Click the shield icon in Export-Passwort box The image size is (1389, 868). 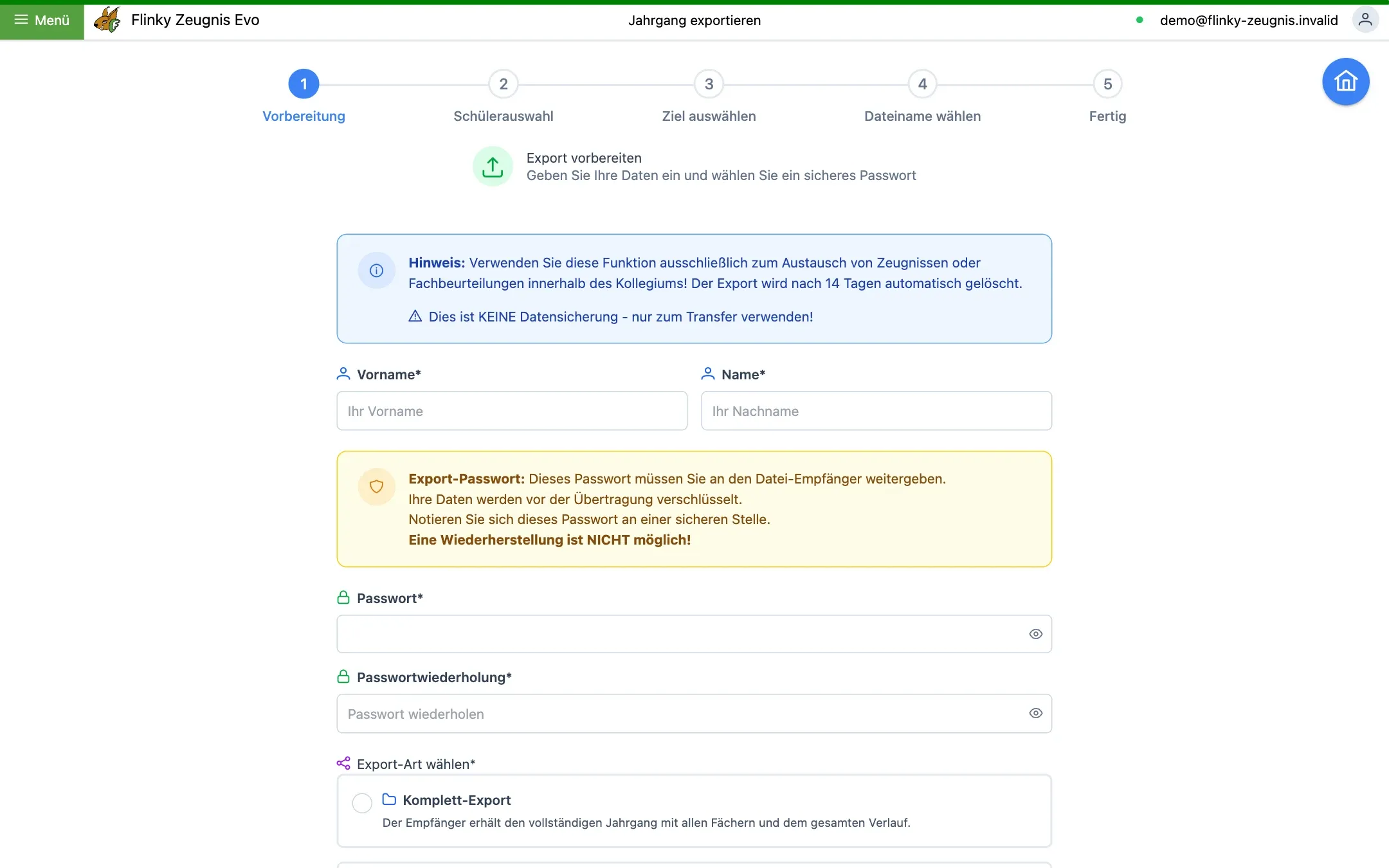(x=376, y=487)
